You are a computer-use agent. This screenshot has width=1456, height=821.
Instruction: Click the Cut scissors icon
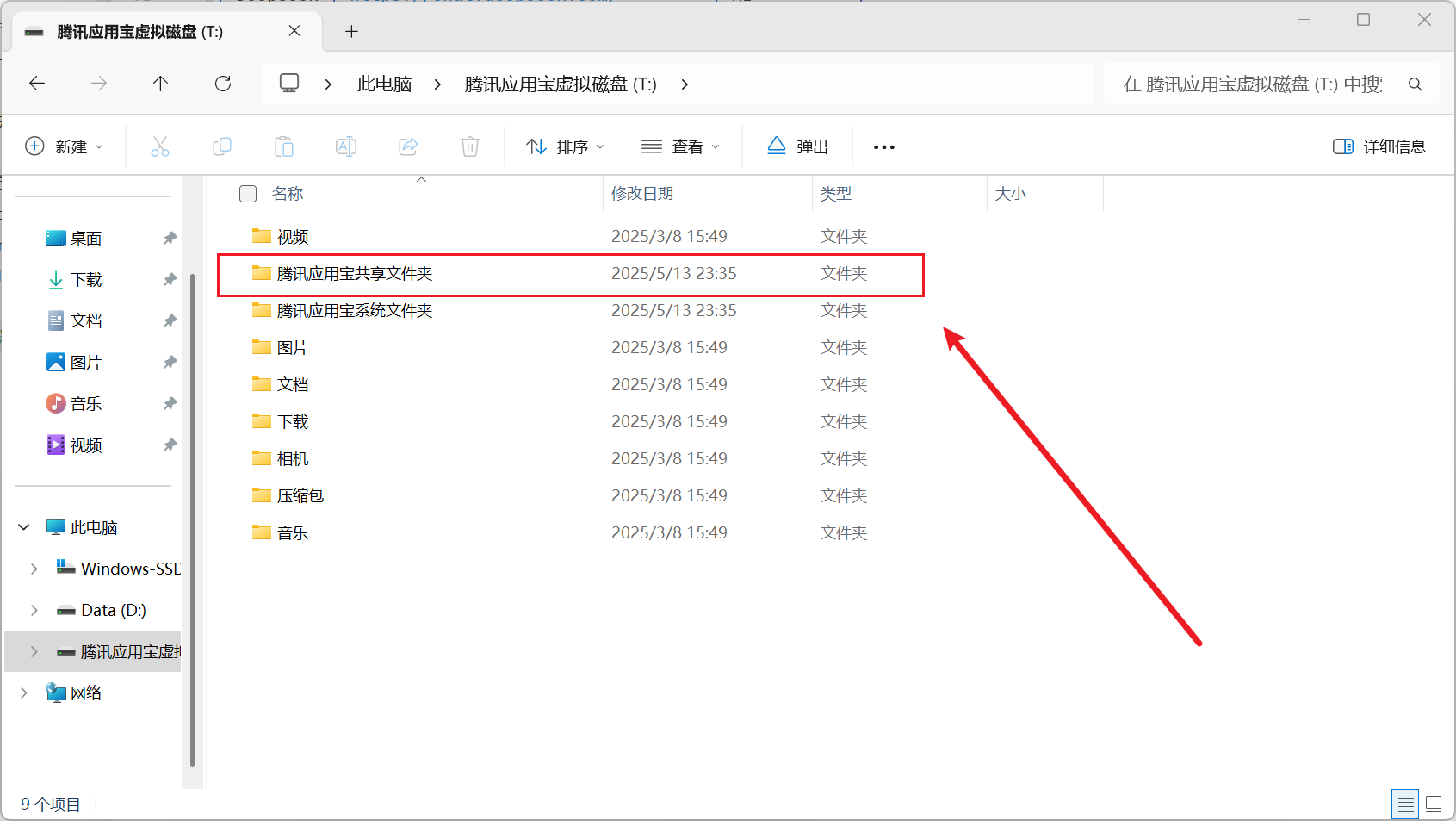[x=160, y=146]
